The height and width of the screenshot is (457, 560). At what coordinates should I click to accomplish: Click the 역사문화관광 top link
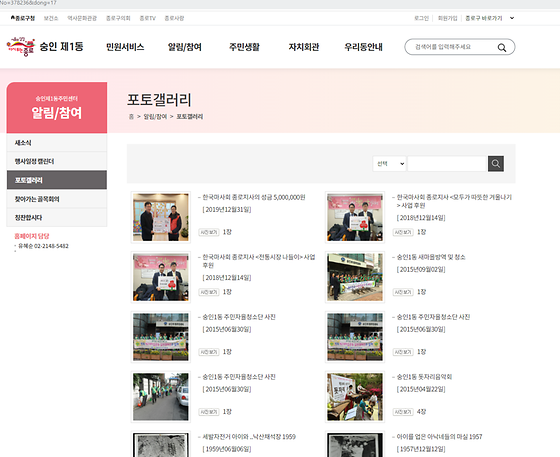(x=82, y=18)
